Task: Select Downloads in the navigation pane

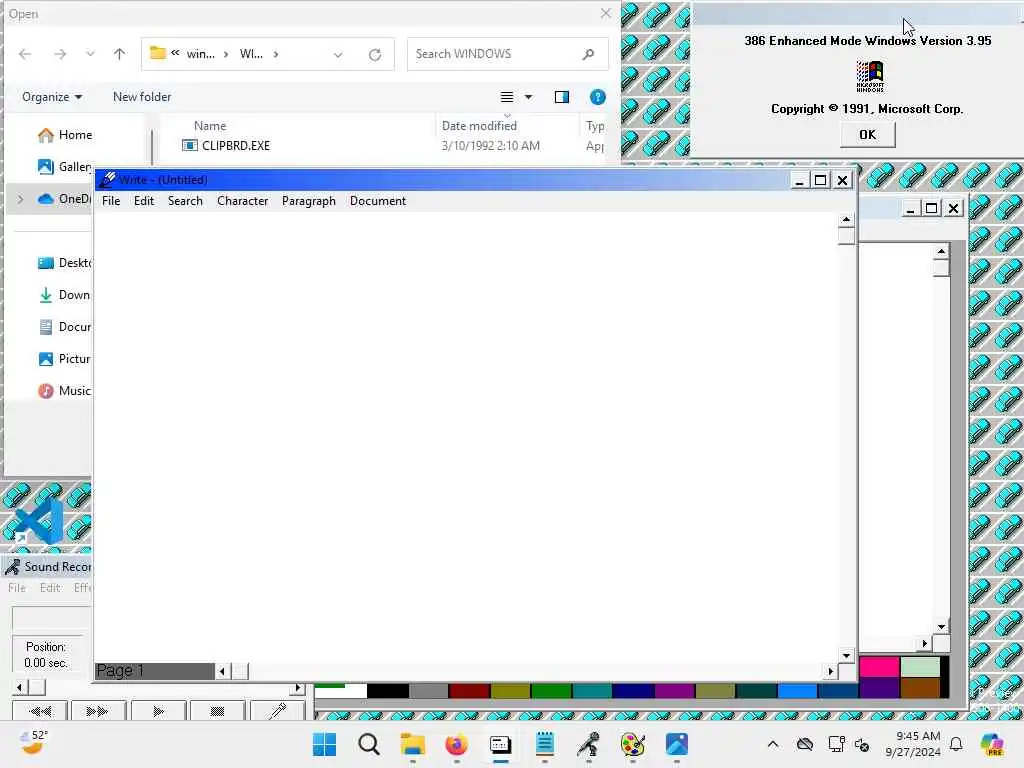Action: [65, 295]
